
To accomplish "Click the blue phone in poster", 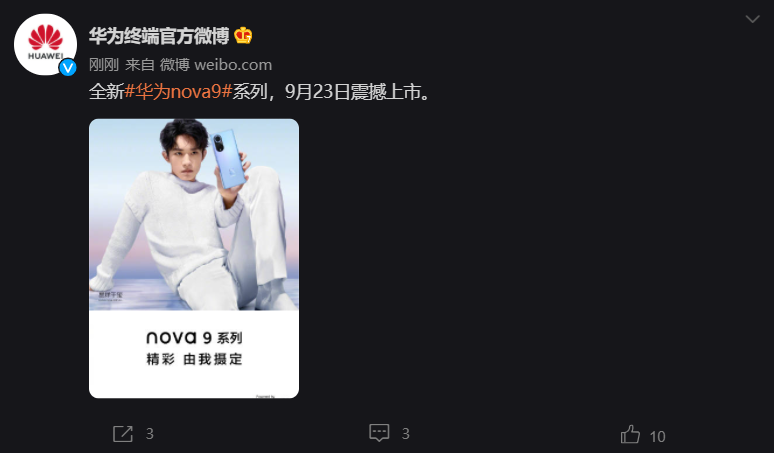I will 228,159.
